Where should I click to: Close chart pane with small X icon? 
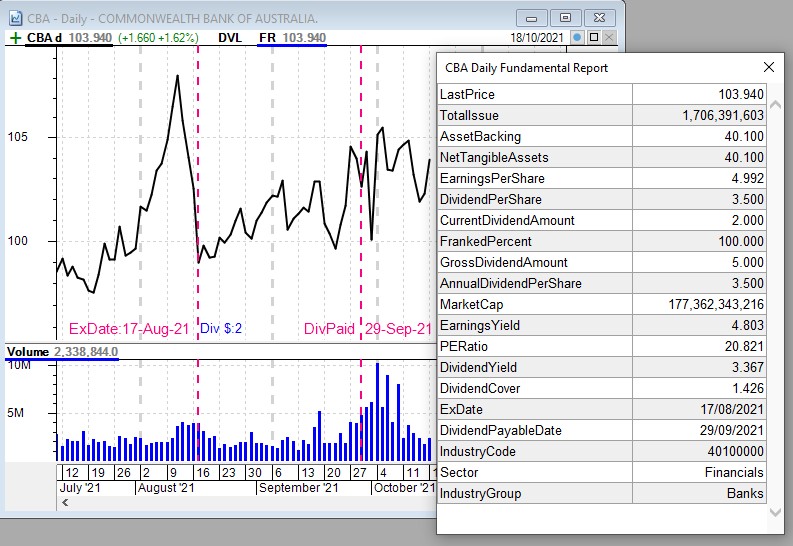click(609, 37)
